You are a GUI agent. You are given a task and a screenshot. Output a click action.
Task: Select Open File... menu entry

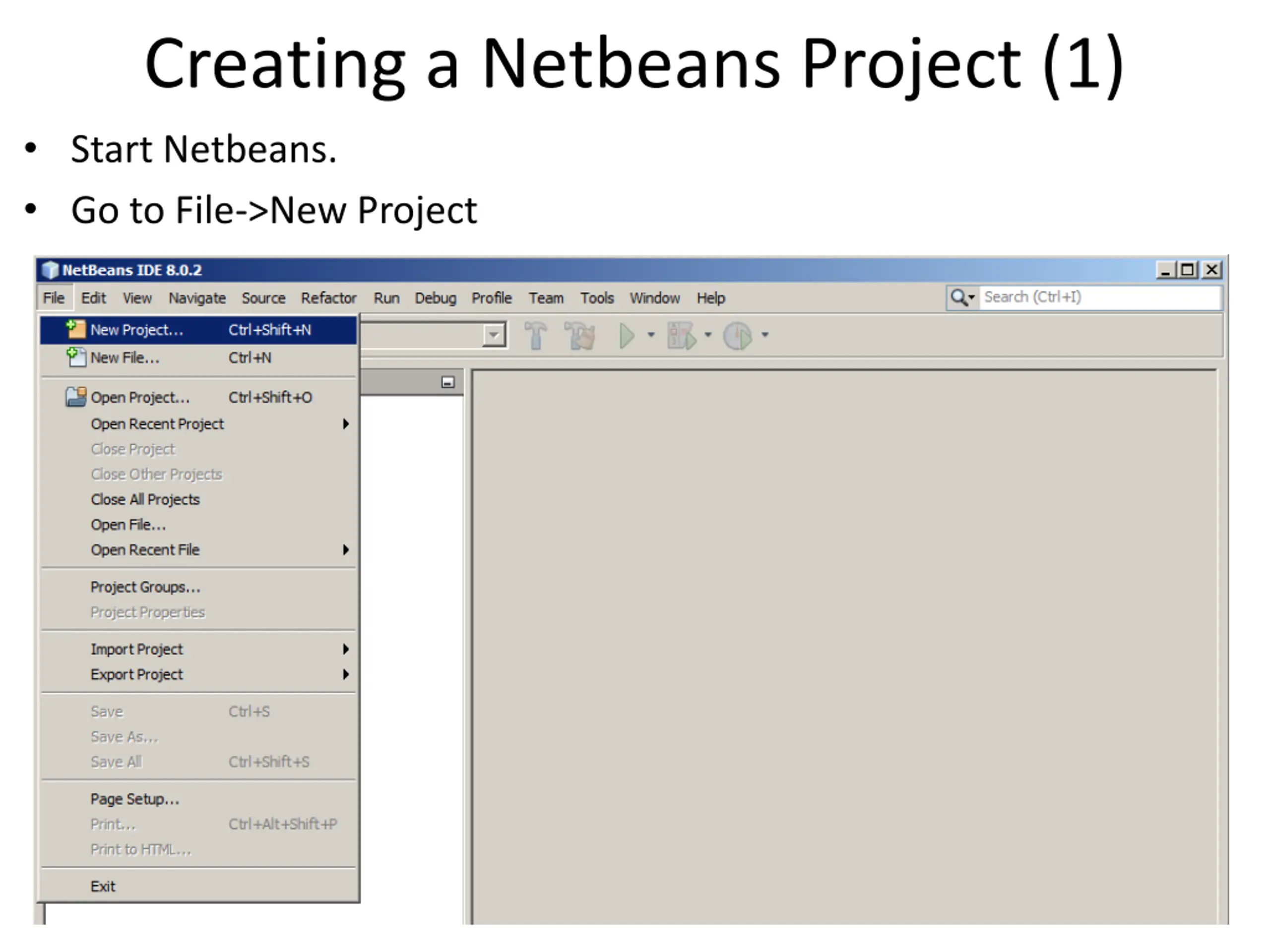coord(198,525)
